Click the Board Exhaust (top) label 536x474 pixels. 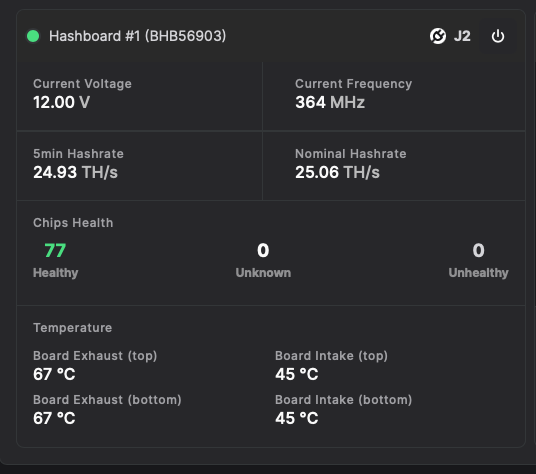coord(95,356)
